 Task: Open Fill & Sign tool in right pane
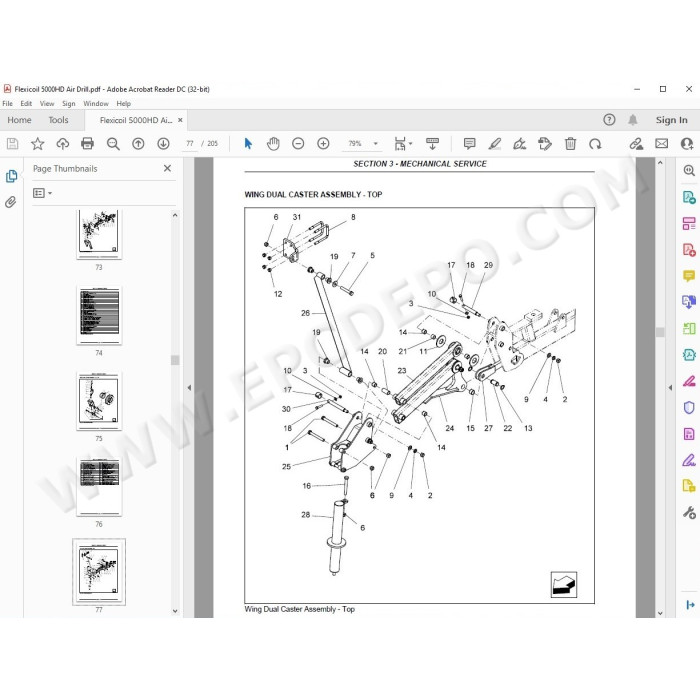(689, 460)
